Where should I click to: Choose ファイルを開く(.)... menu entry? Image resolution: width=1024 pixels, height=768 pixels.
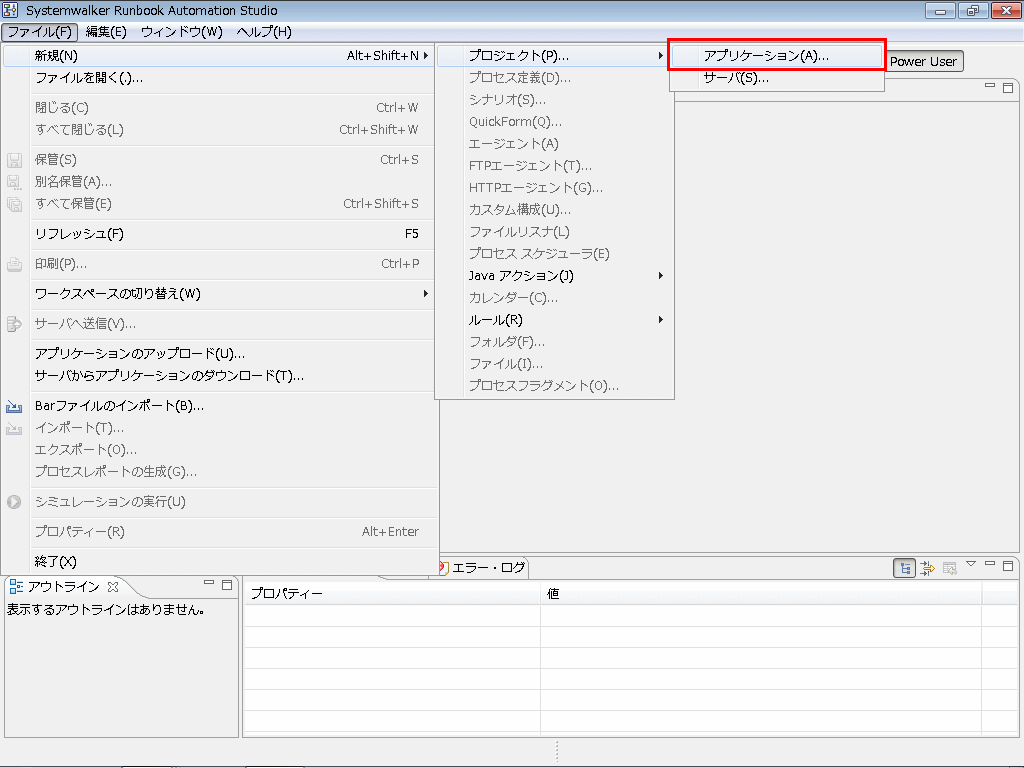click(220, 78)
